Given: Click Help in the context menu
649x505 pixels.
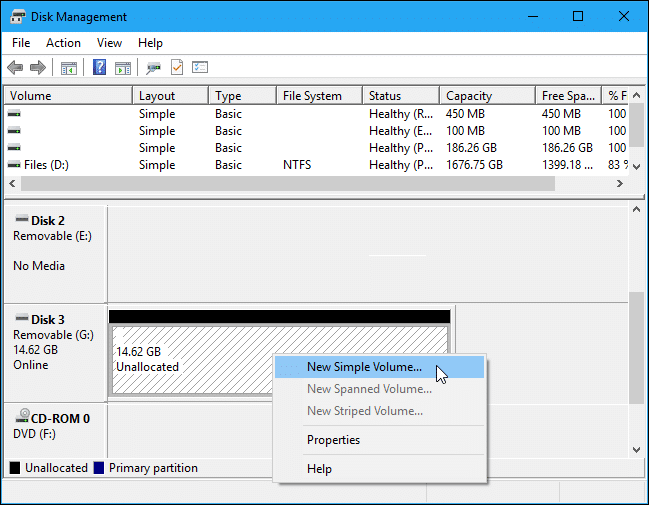Looking at the screenshot, I should click(x=319, y=468).
